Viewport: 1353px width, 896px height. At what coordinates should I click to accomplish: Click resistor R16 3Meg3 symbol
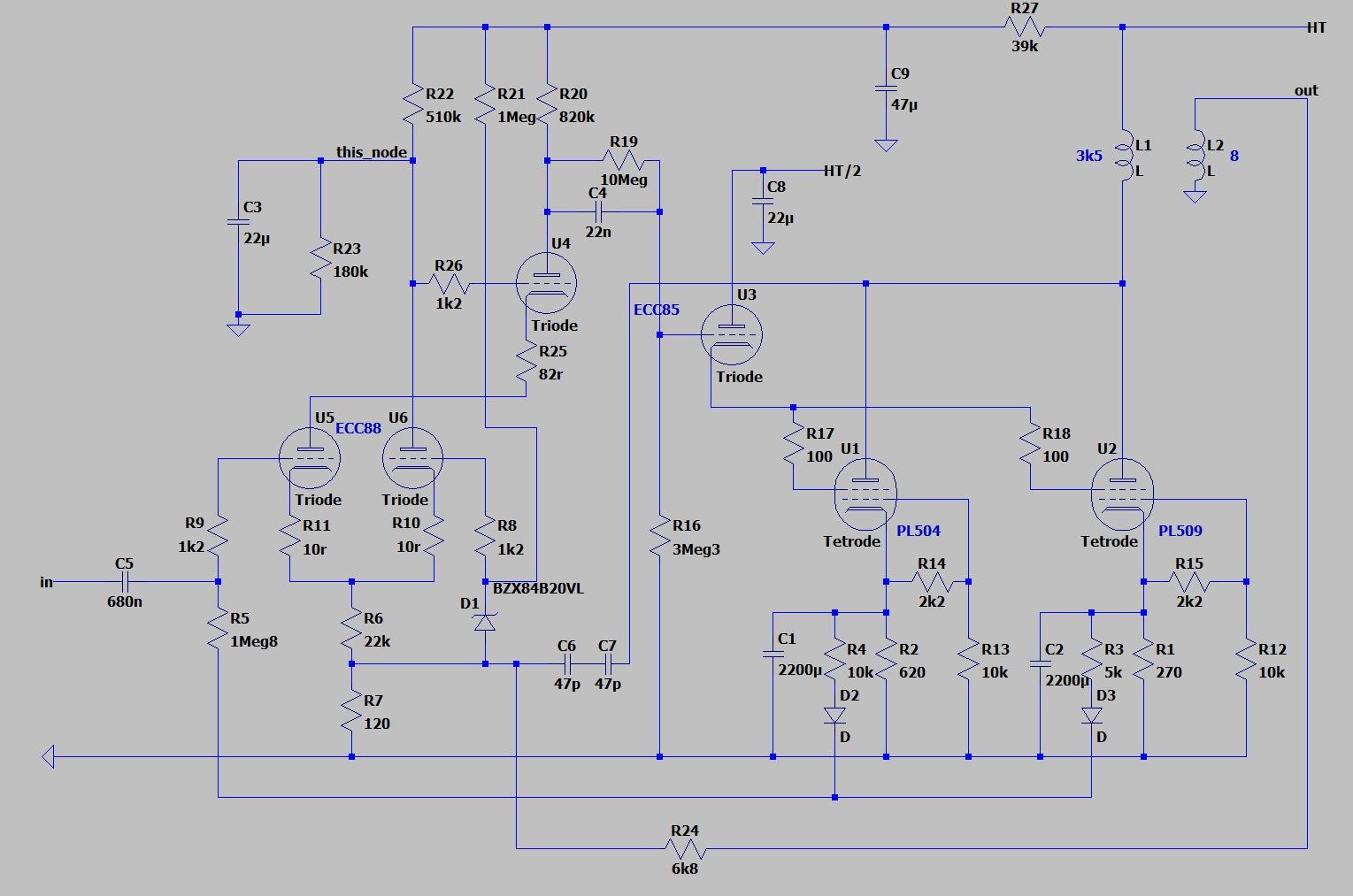point(659,537)
